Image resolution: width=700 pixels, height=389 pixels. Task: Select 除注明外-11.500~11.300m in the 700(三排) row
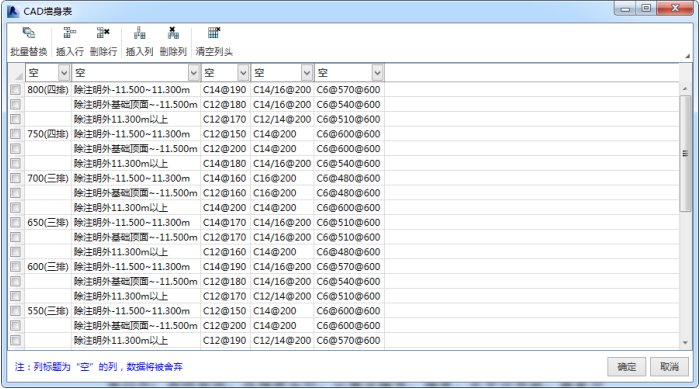click(x=136, y=178)
